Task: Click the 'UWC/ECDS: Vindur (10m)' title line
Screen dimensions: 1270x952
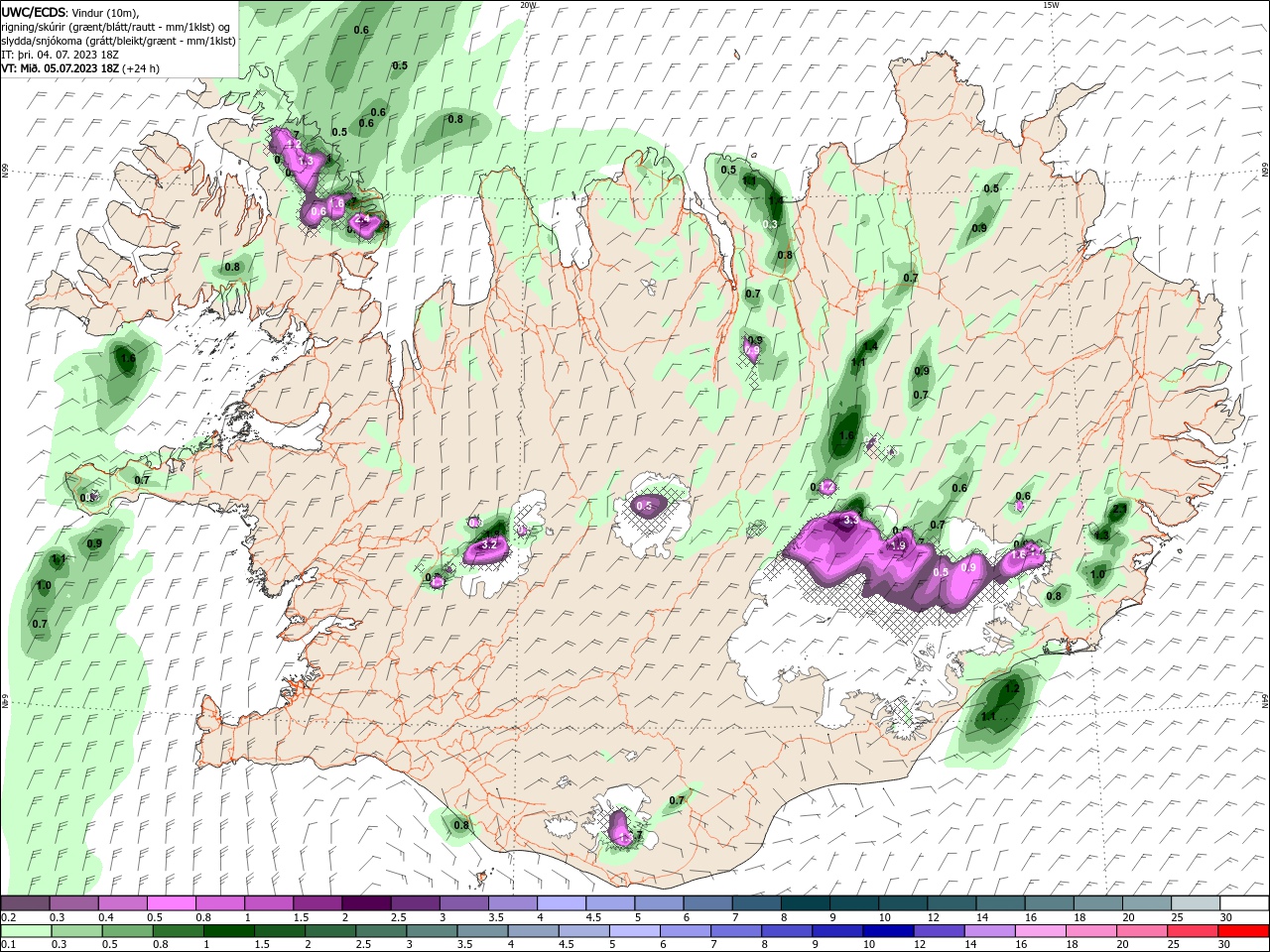Action: coord(69,12)
